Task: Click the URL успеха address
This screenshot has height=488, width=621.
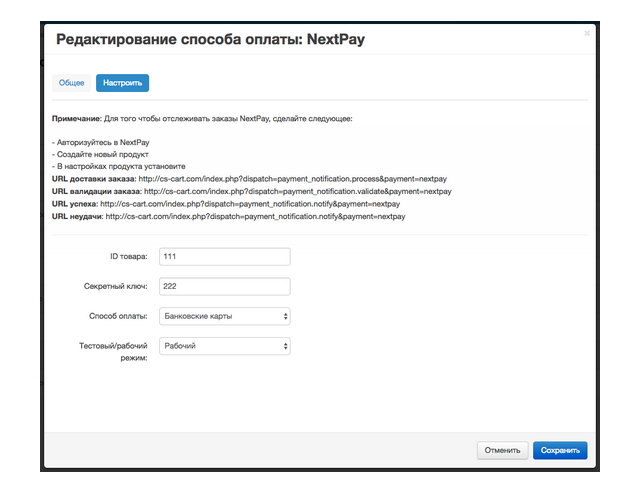Action: [x=250, y=204]
